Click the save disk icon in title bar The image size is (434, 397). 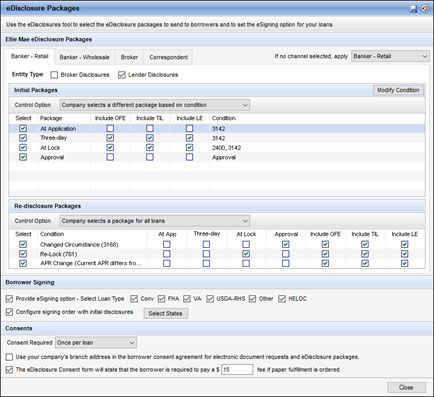(x=414, y=9)
